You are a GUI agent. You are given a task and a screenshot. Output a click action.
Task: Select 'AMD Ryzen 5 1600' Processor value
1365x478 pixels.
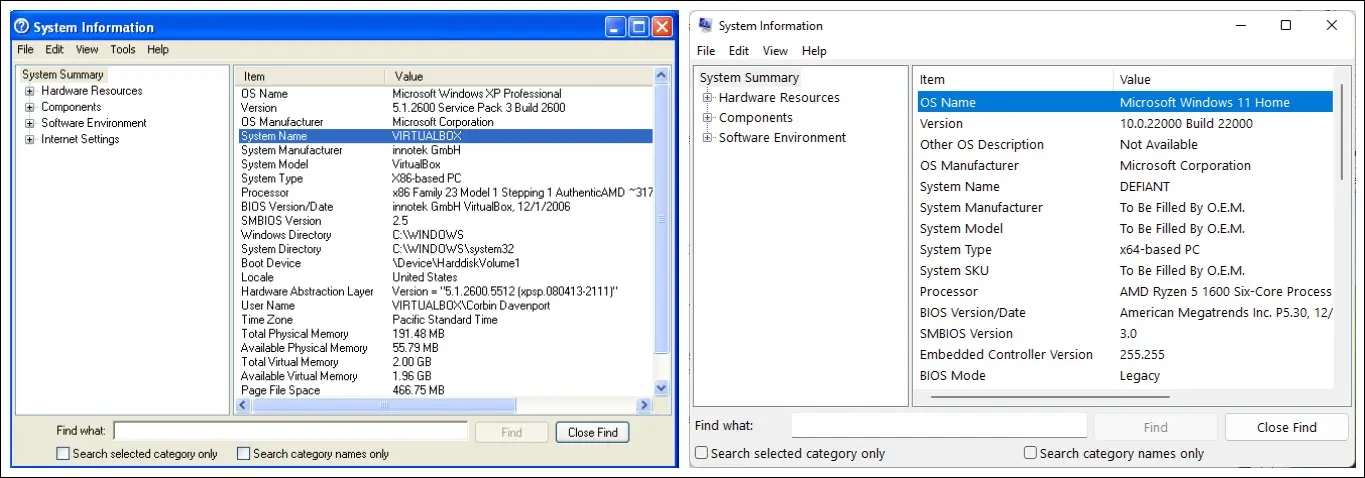point(1225,291)
